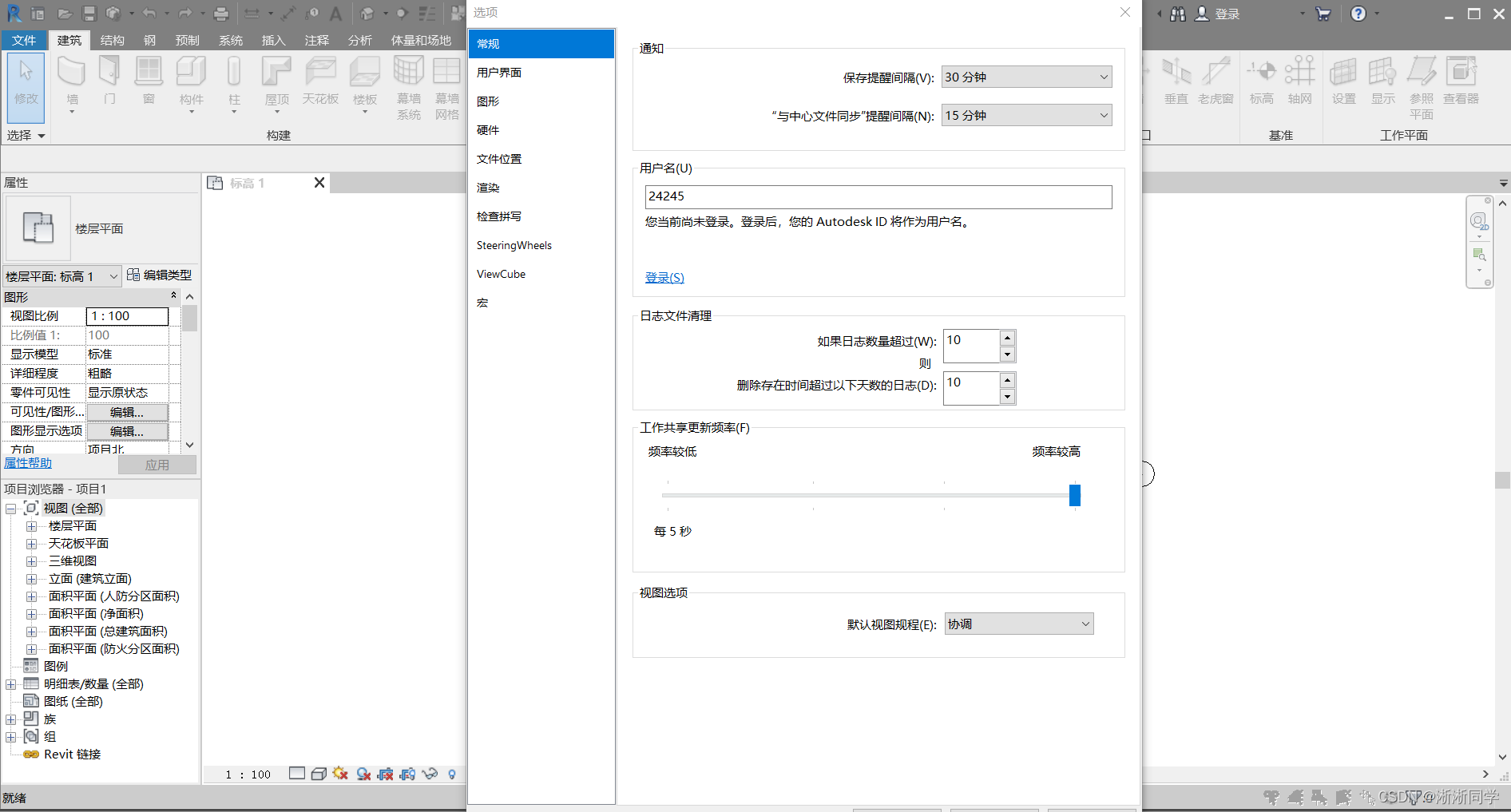Click 编辑... button for 可见性/图形
Image resolution: width=1511 pixels, height=812 pixels.
[x=127, y=412]
